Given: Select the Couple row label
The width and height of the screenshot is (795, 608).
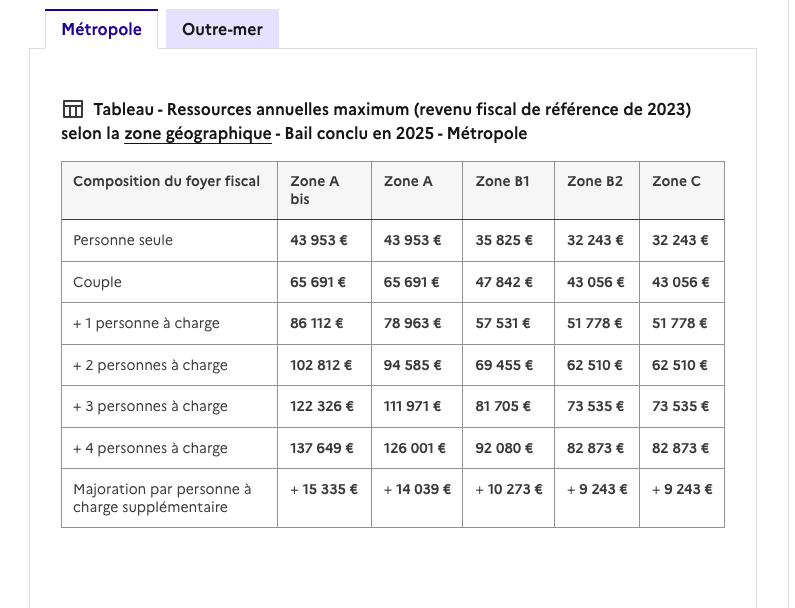Looking at the screenshot, I should (97, 282).
